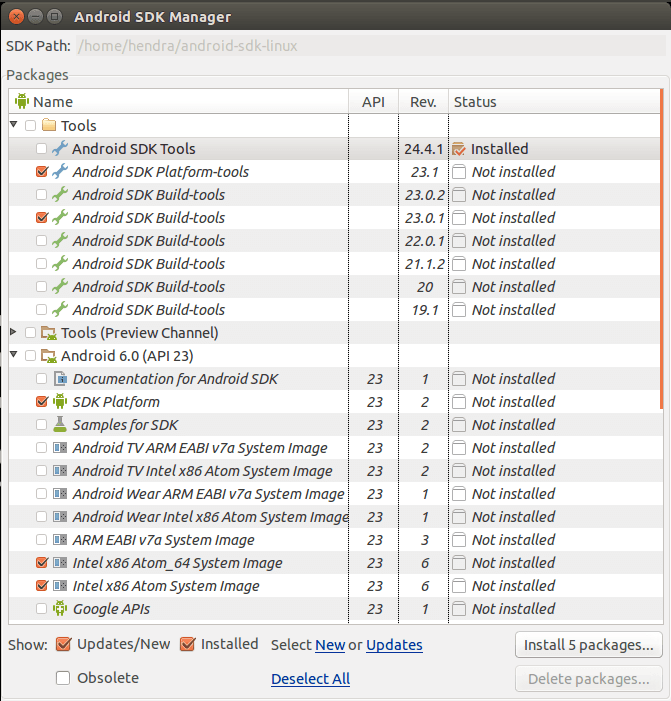The width and height of the screenshot is (671, 701).
Task: Click the Documentation for Android SDK icon
Action: pos(60,379)
